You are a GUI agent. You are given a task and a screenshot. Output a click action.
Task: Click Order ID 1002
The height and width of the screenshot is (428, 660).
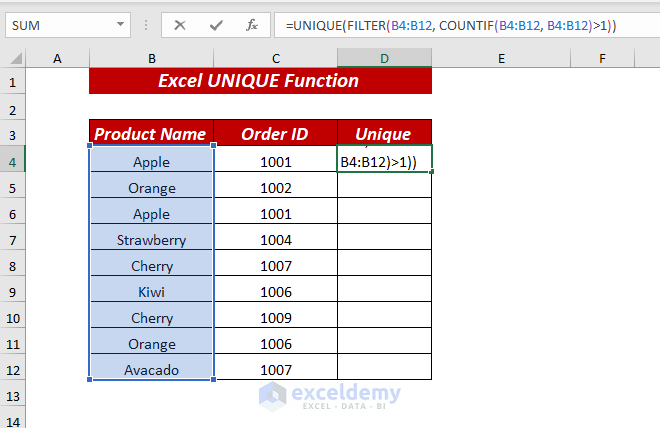(x=276, y=185)
